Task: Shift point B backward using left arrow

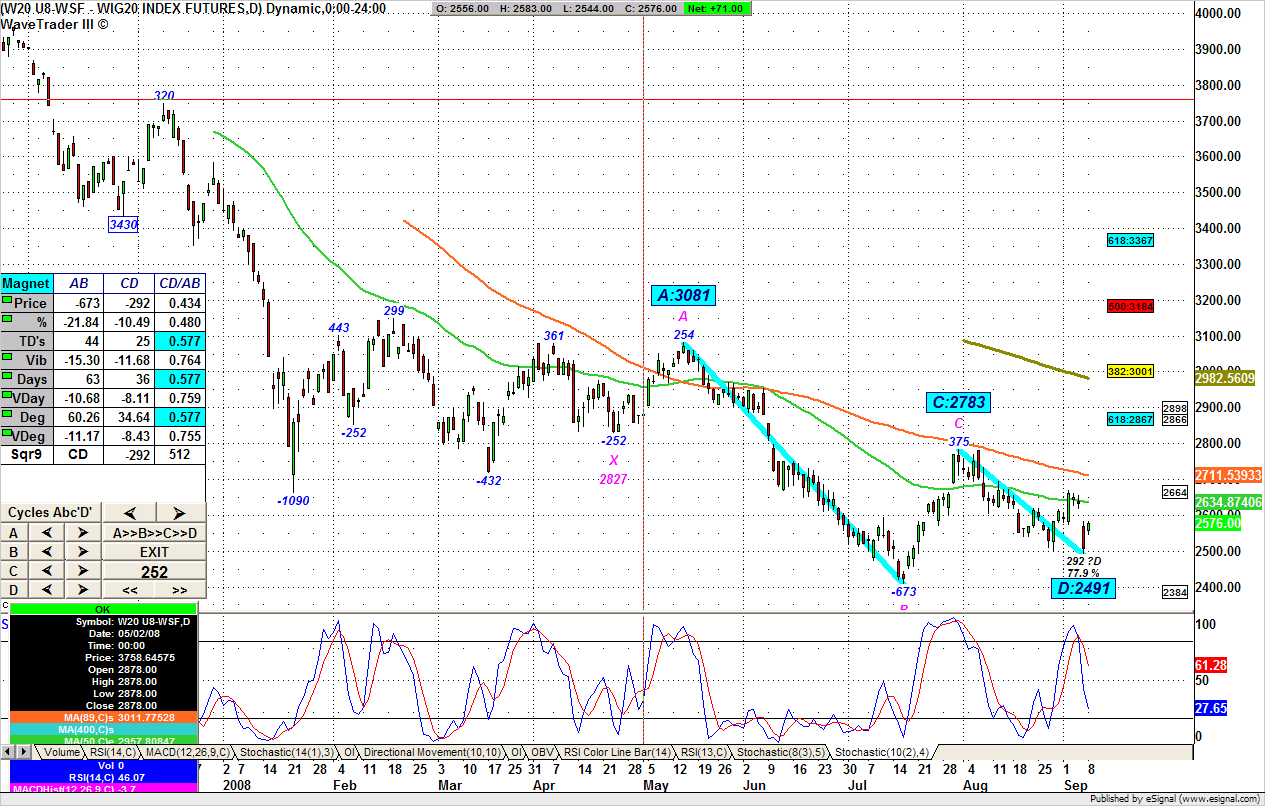Action: [x=47, y=551]
